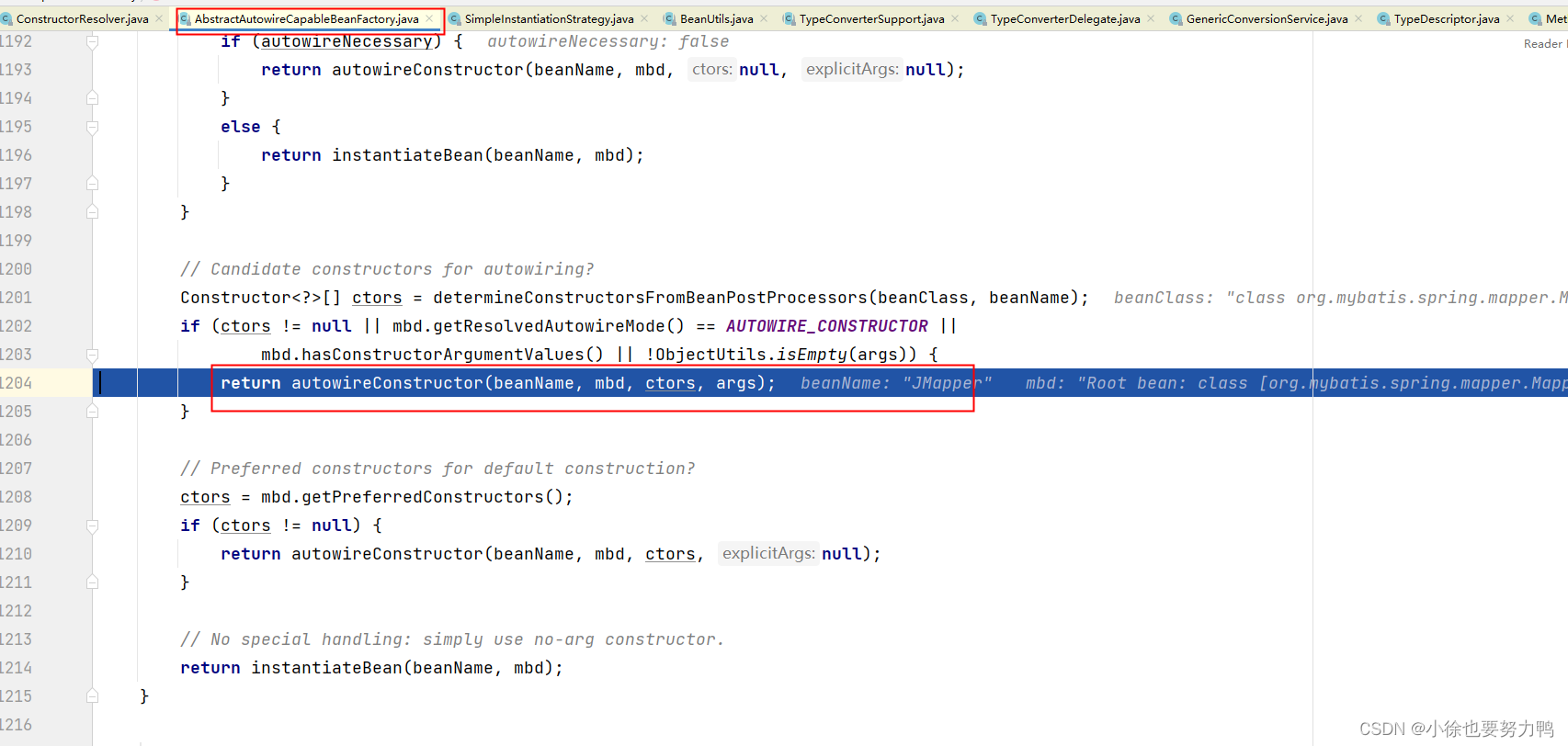The height and width of the screenshot is (746, 1568).
Task: Click instantiateBean call on line 1196
Action: point(407,155)
